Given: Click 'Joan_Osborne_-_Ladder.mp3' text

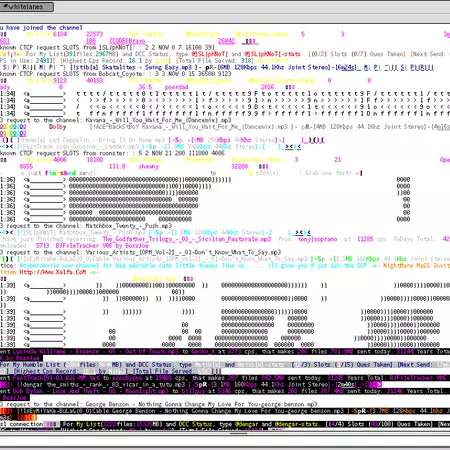Looking at the screenshot, I should 98,147.
